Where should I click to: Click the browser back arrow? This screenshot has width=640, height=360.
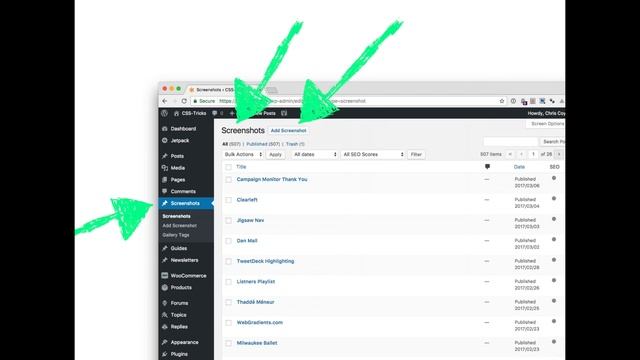164,101
